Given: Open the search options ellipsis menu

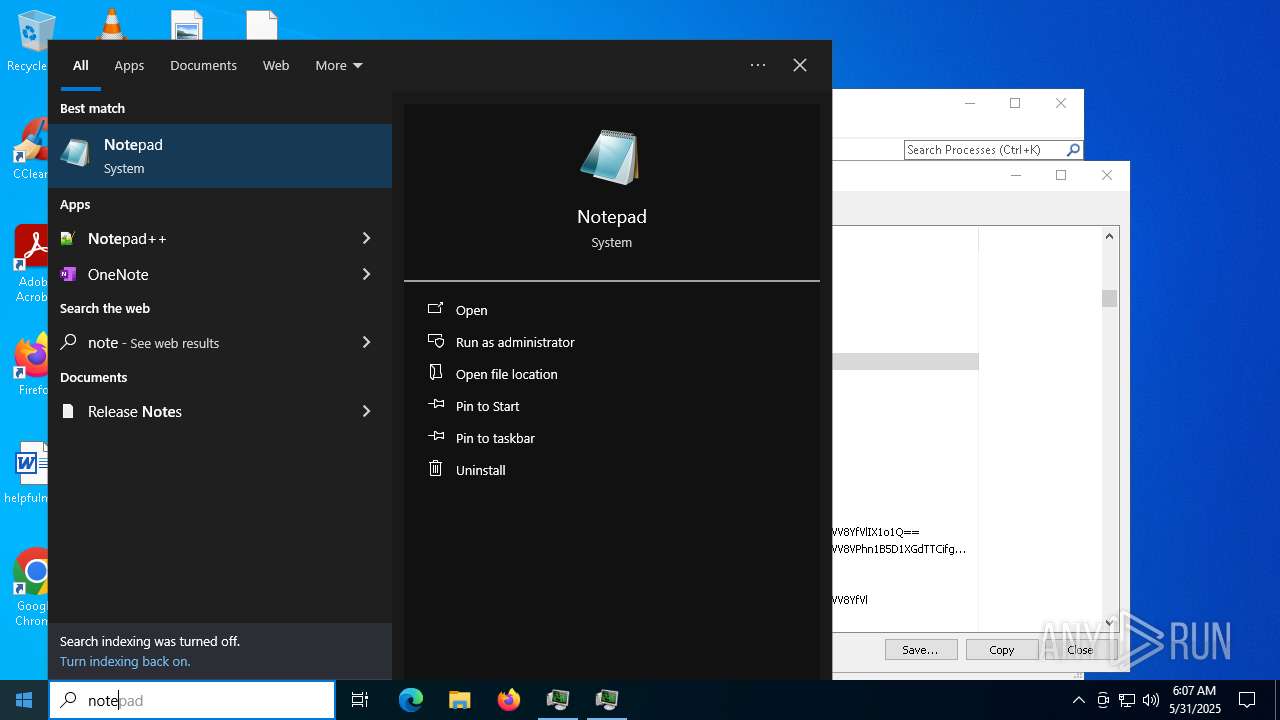Looking at the screenshot, I should [x=758, y=65].
